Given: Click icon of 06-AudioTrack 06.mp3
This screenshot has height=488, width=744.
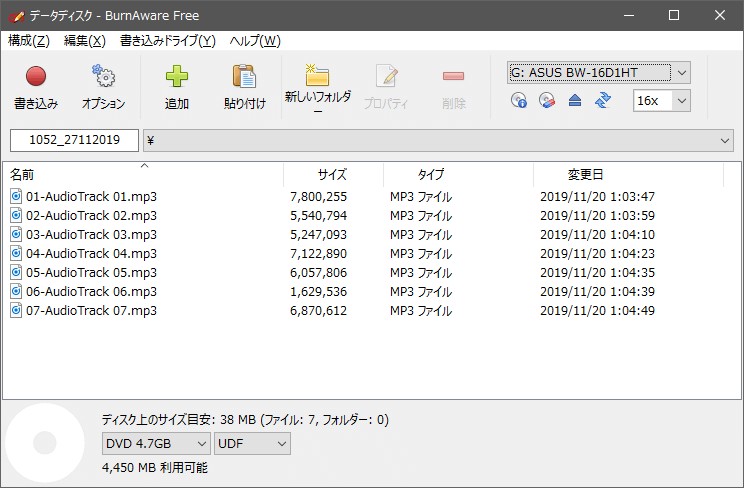Looking at the screenshot, I should (16, 291).
